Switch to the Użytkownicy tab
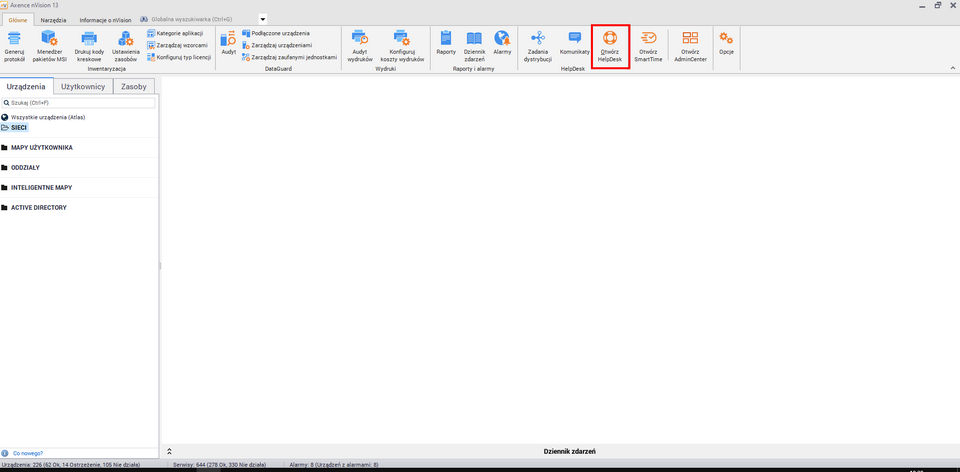Image resolution: width=960 pixels, height=472 pixels. pyautogui.click(x=84, y=87)
